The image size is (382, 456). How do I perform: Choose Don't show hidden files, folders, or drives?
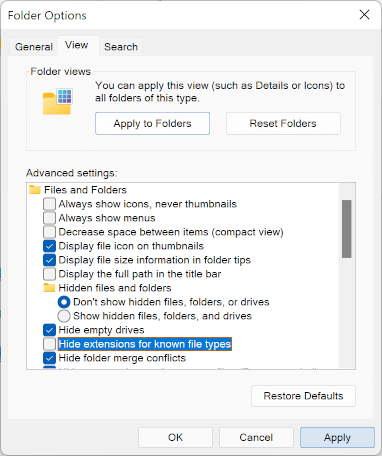pyautogui.click(x=64, y=302)
